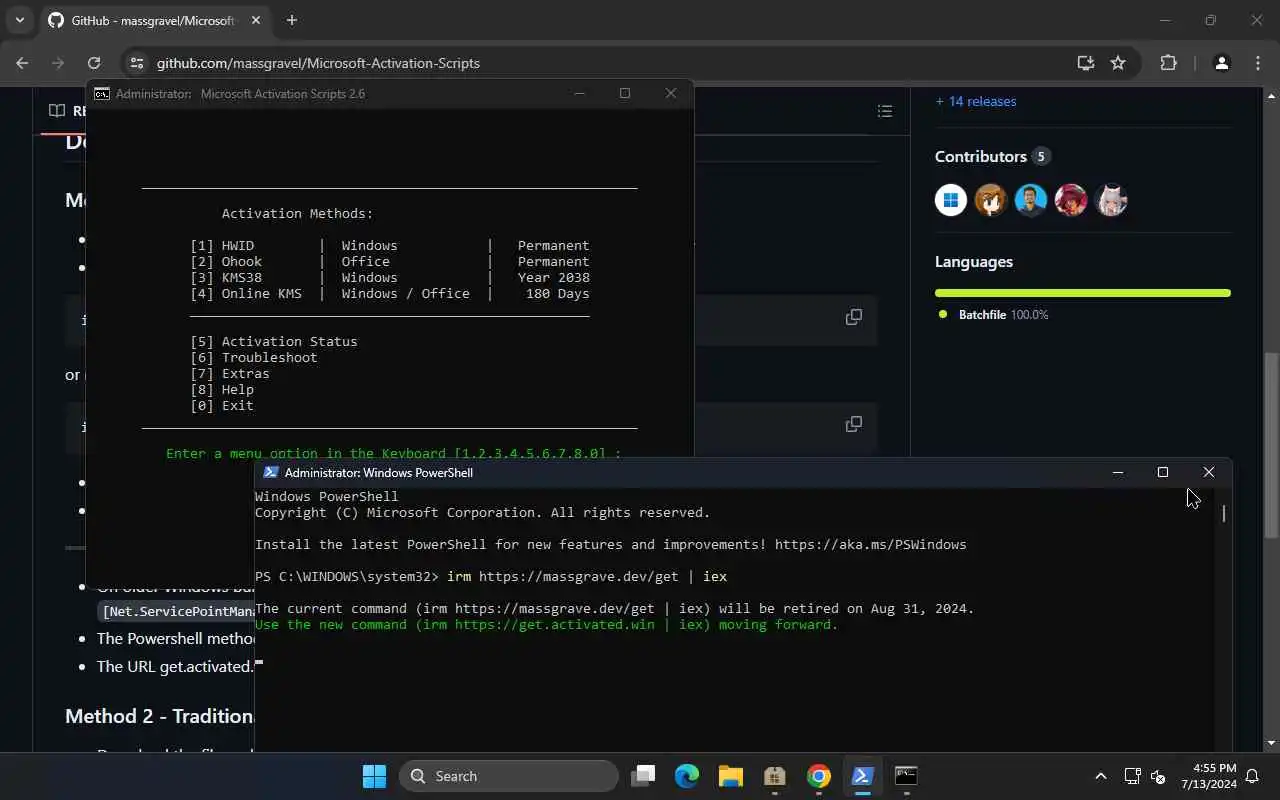The width and height of the screenshot is (1280, 800).
Task: Copy the first code block on GitHub
Action: pos(854,317)
